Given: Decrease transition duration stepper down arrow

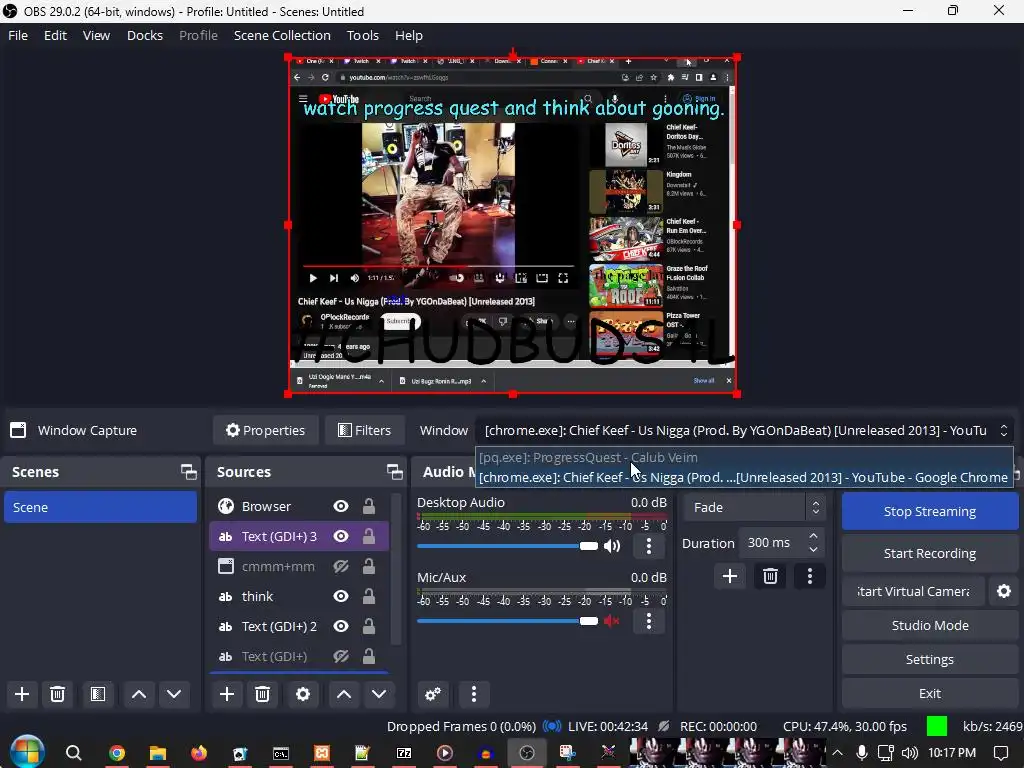Looking at the screenshot, I should click(x=813, y=550).
